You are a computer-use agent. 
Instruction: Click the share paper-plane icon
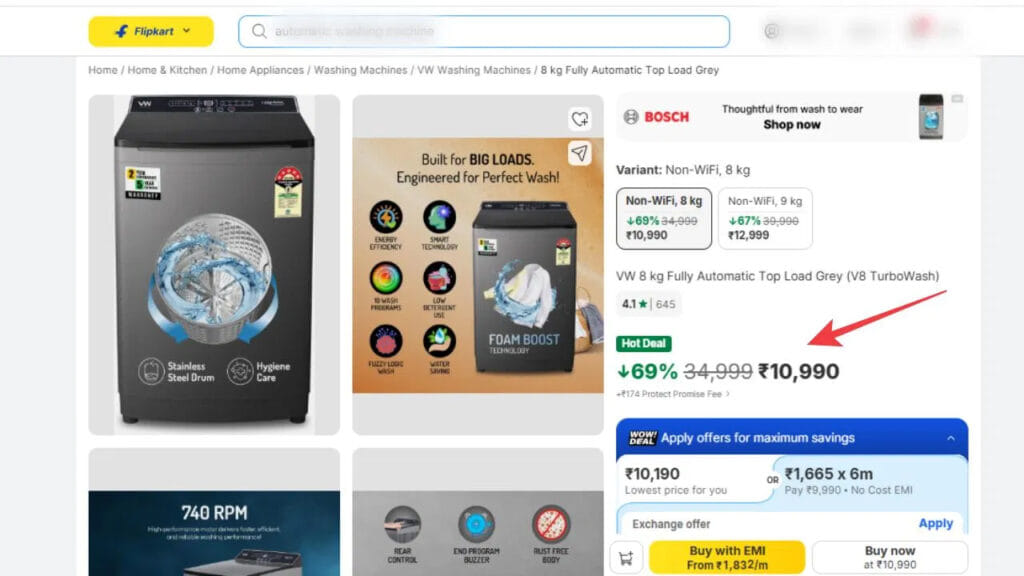coord(580,153)
